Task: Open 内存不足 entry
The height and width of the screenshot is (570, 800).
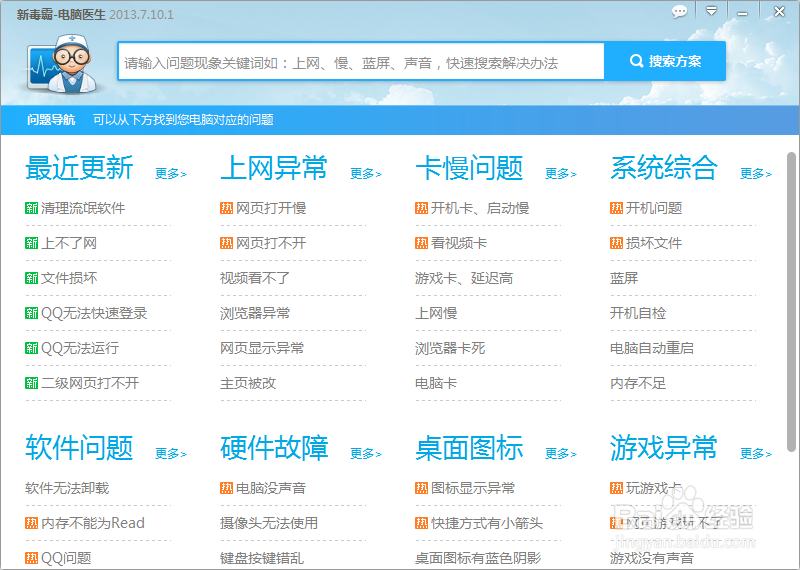Action: [638, 383]
